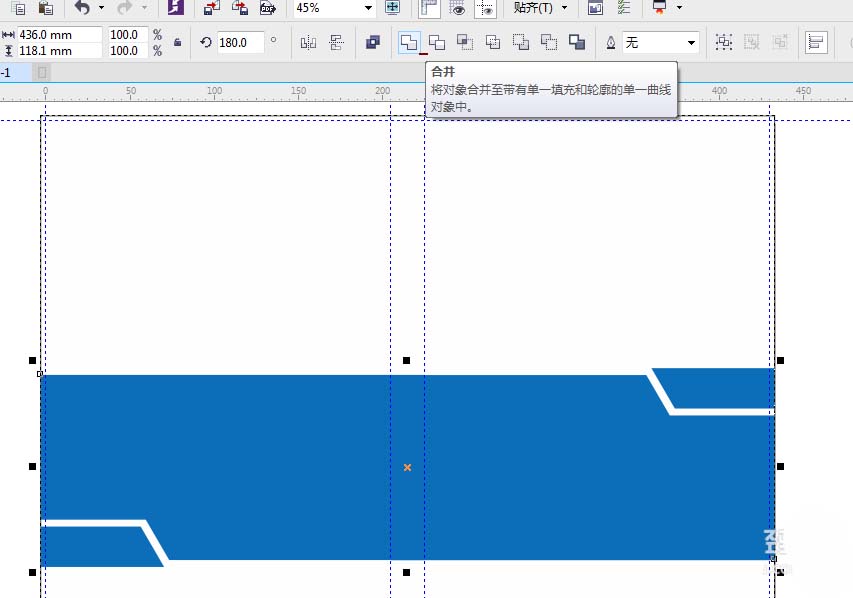Viewport: 853px width, 598px height.
Task: Click the Paste clipboard icon
Action: 46,8
